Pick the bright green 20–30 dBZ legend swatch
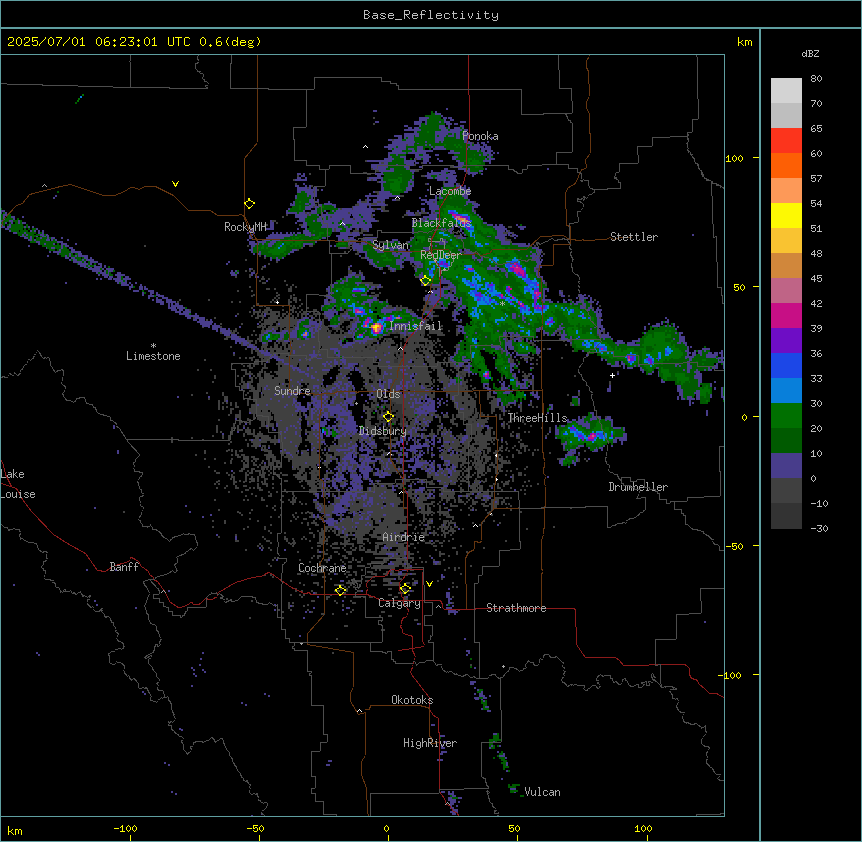The width and height of the screenshot is (862, 842). coord(786,416)
